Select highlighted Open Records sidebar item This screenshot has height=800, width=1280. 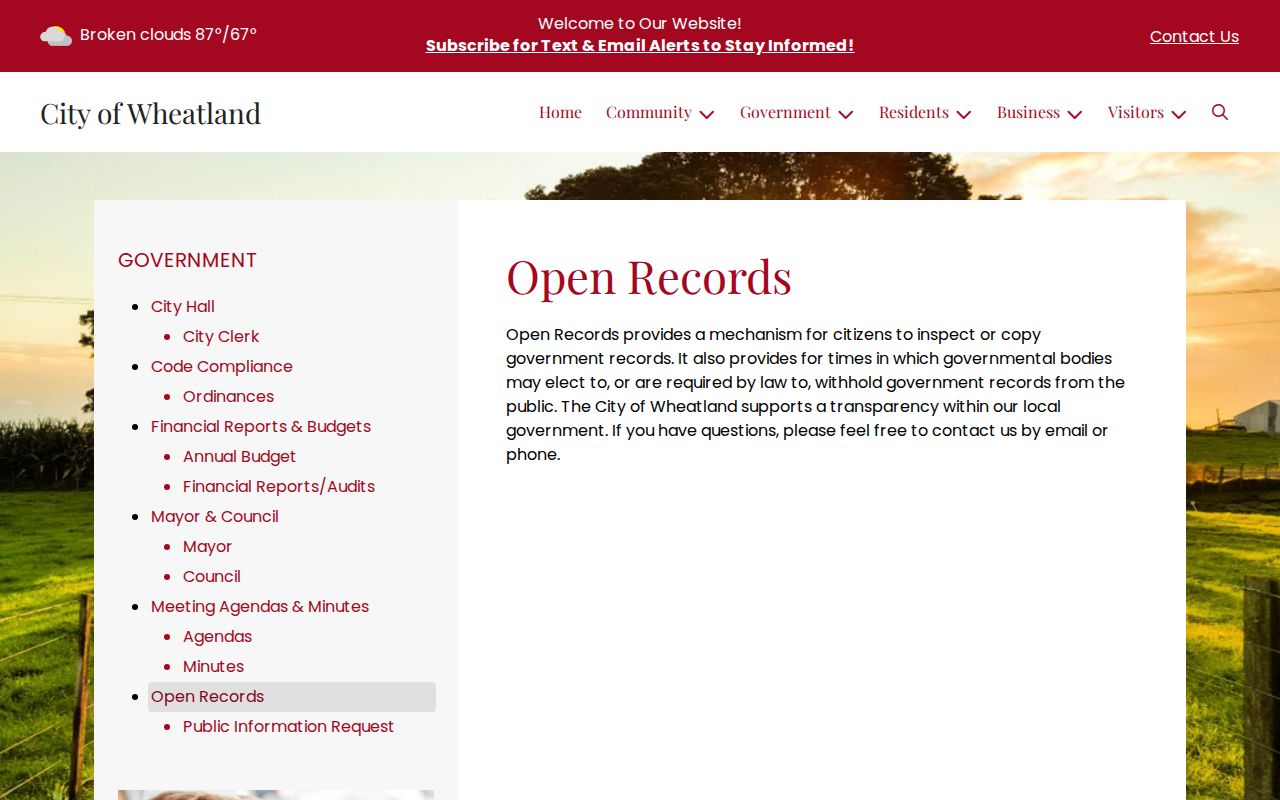click(x=292, y=697)
